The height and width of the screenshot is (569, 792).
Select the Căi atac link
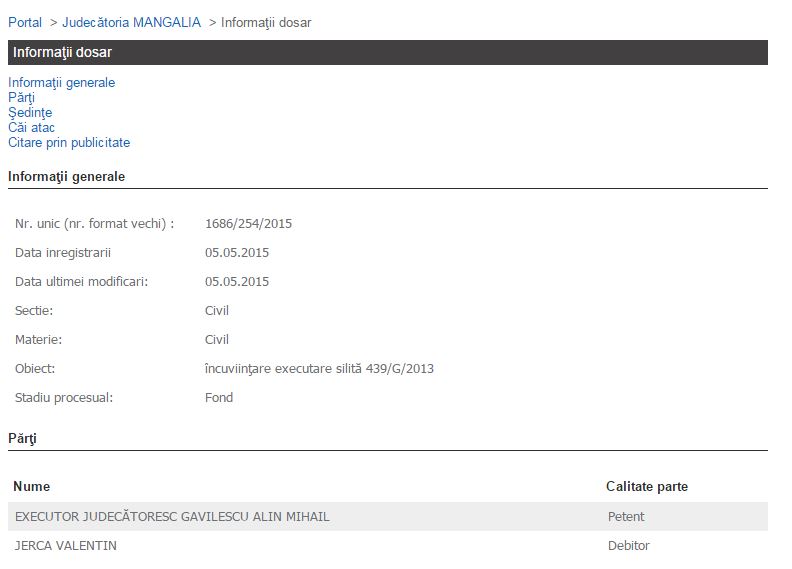(x=31, y=127)
